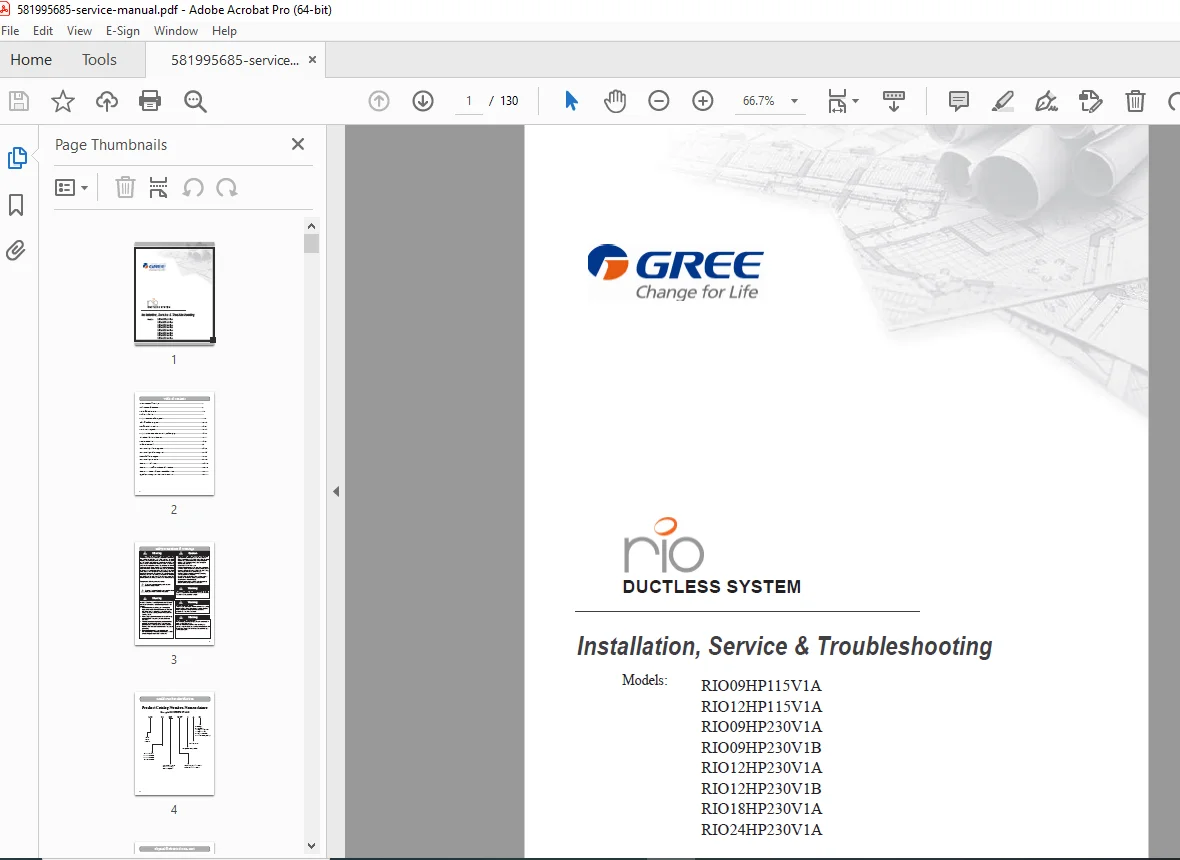This screenshot has height=860, width=1180.
Task: Select the Highlight text pen tool
Action: 1002,101
